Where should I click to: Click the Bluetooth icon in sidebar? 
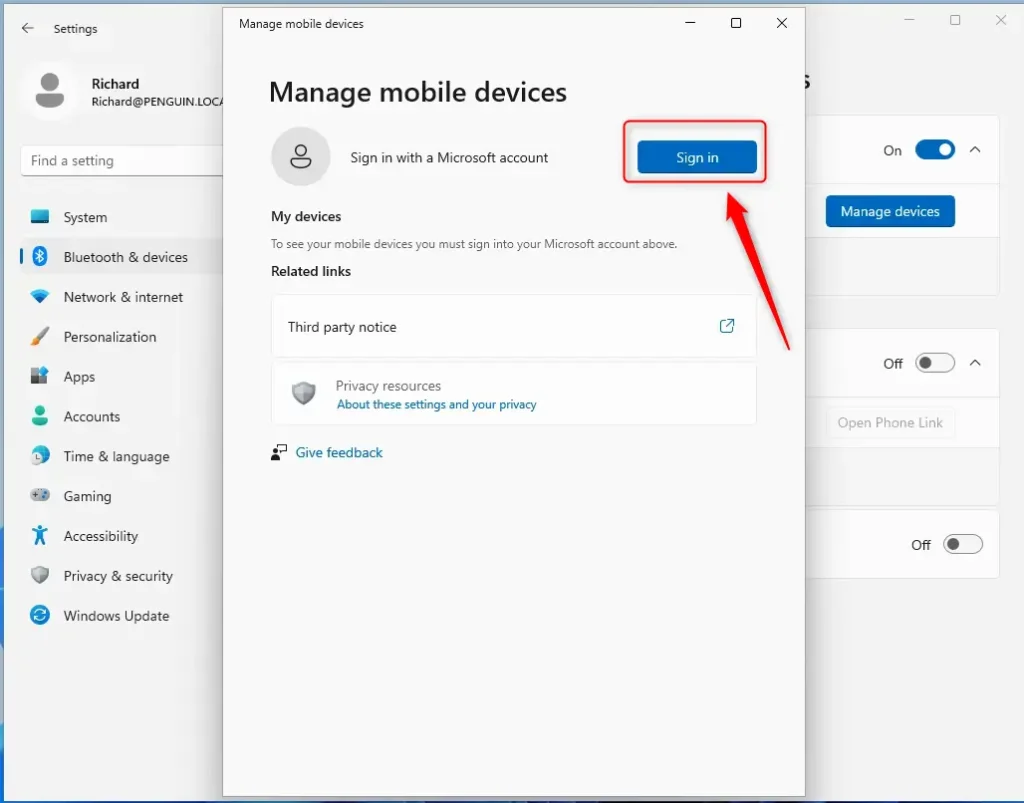(x=40, y=257)
